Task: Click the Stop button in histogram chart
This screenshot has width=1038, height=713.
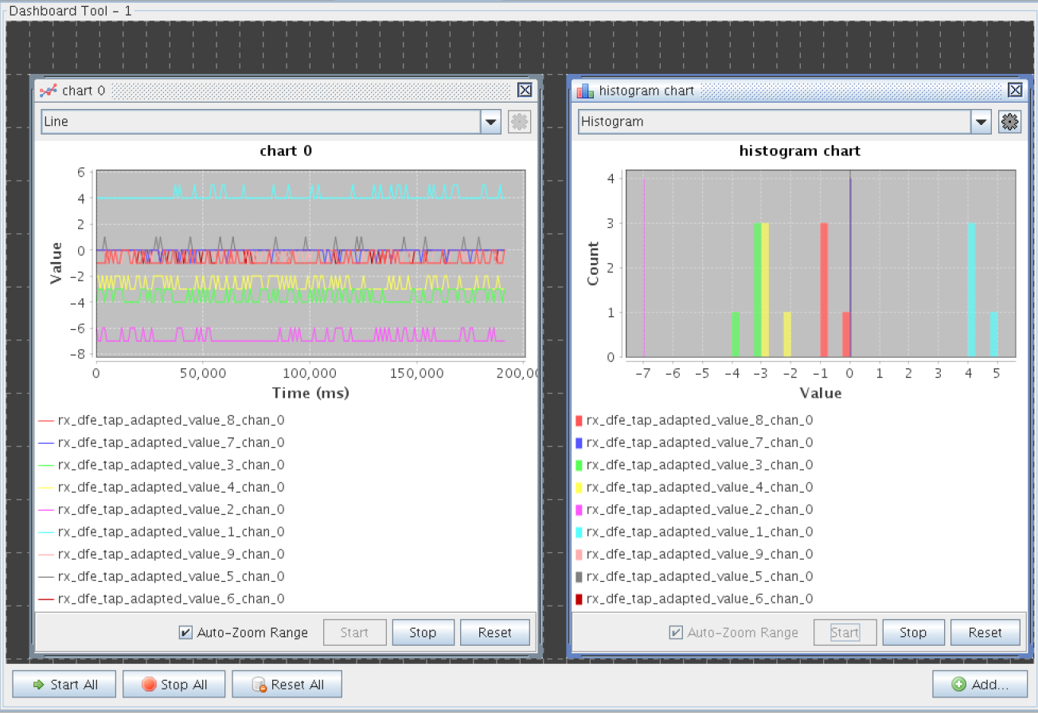Action: pyautogui.click(x=913, y=633)
